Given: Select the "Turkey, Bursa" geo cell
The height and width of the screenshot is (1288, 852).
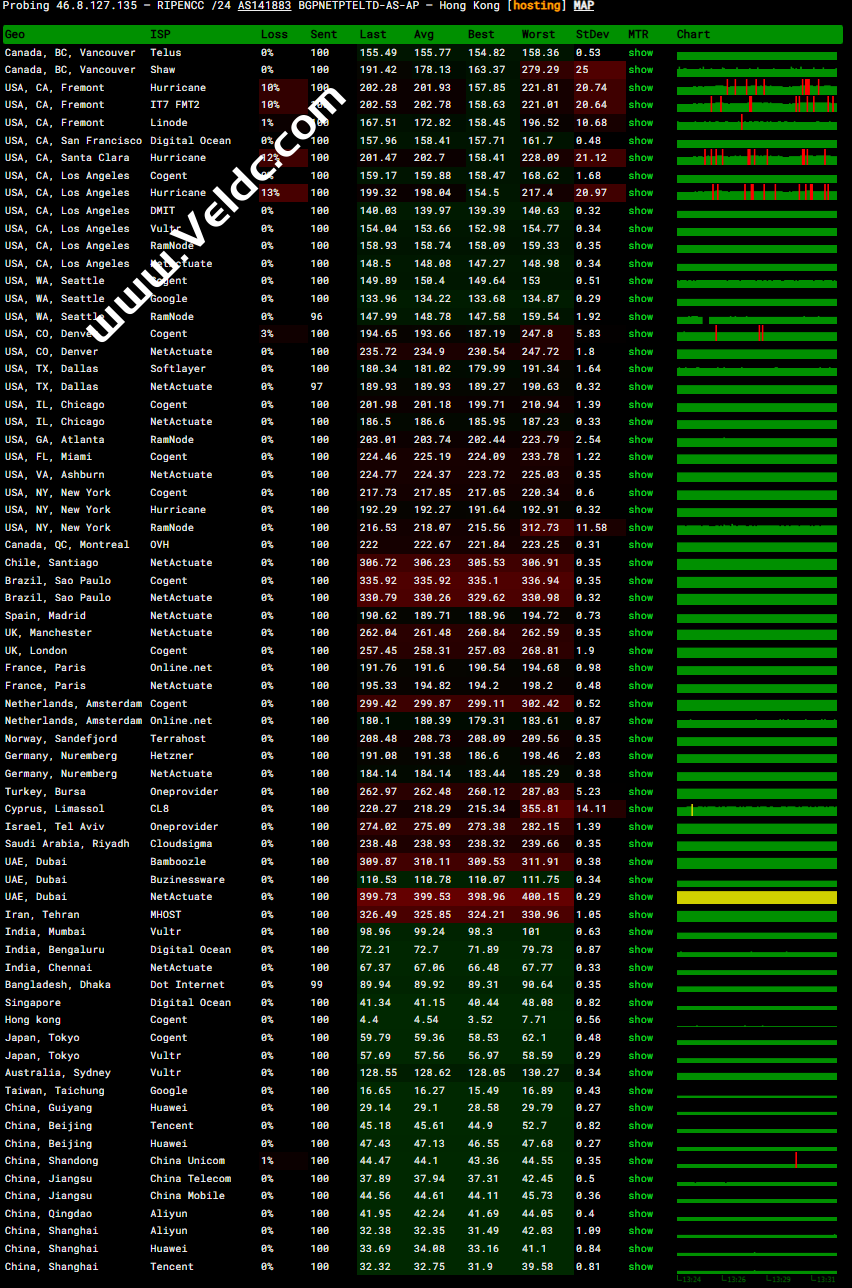Looking at the screenshot, I should point(45,792).
